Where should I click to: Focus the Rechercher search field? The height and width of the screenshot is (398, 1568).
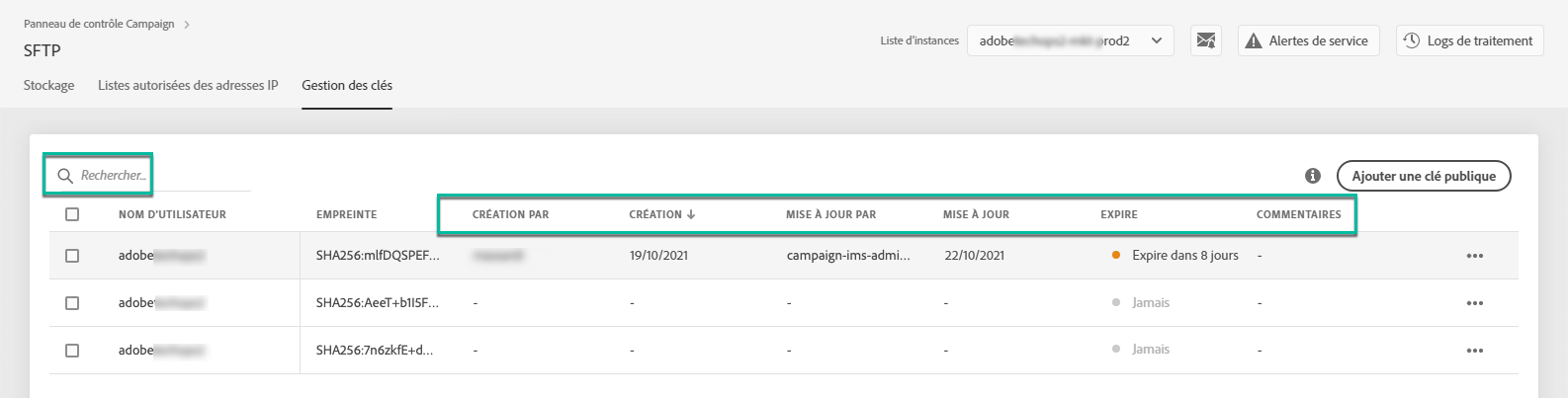(114, 176)
